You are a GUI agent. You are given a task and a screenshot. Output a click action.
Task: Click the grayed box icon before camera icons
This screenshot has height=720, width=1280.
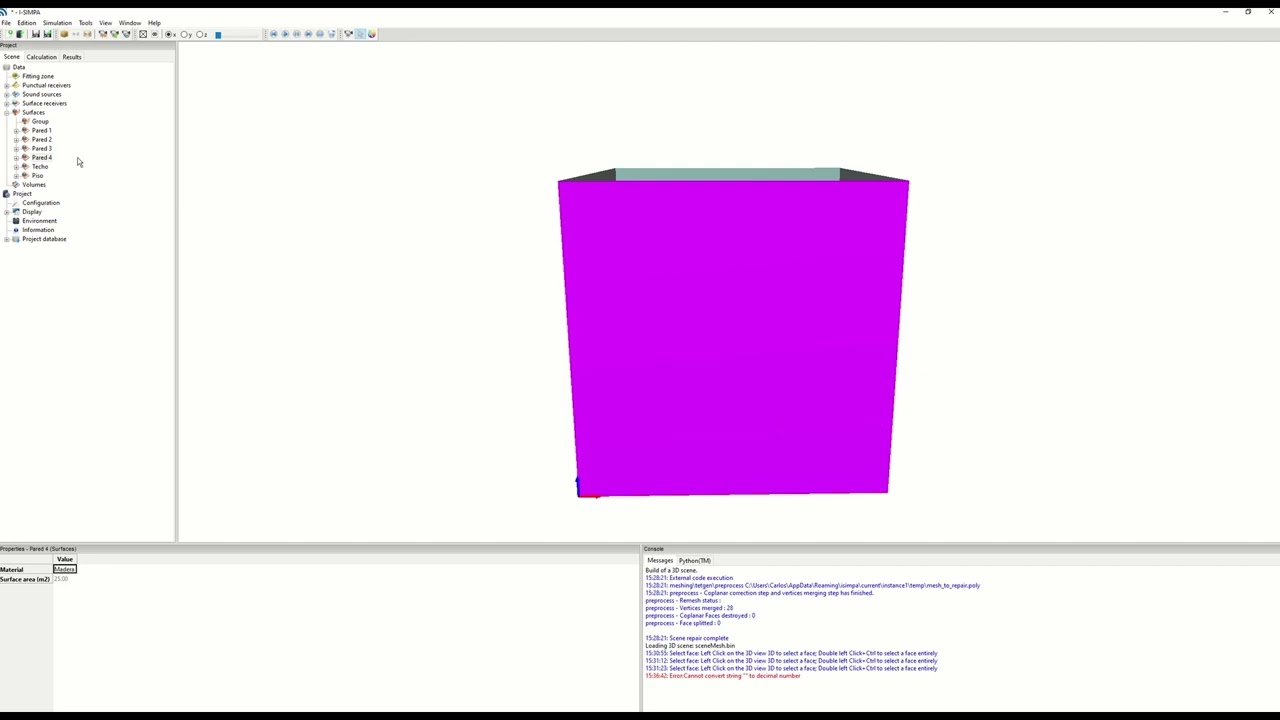tap(87, 34)
